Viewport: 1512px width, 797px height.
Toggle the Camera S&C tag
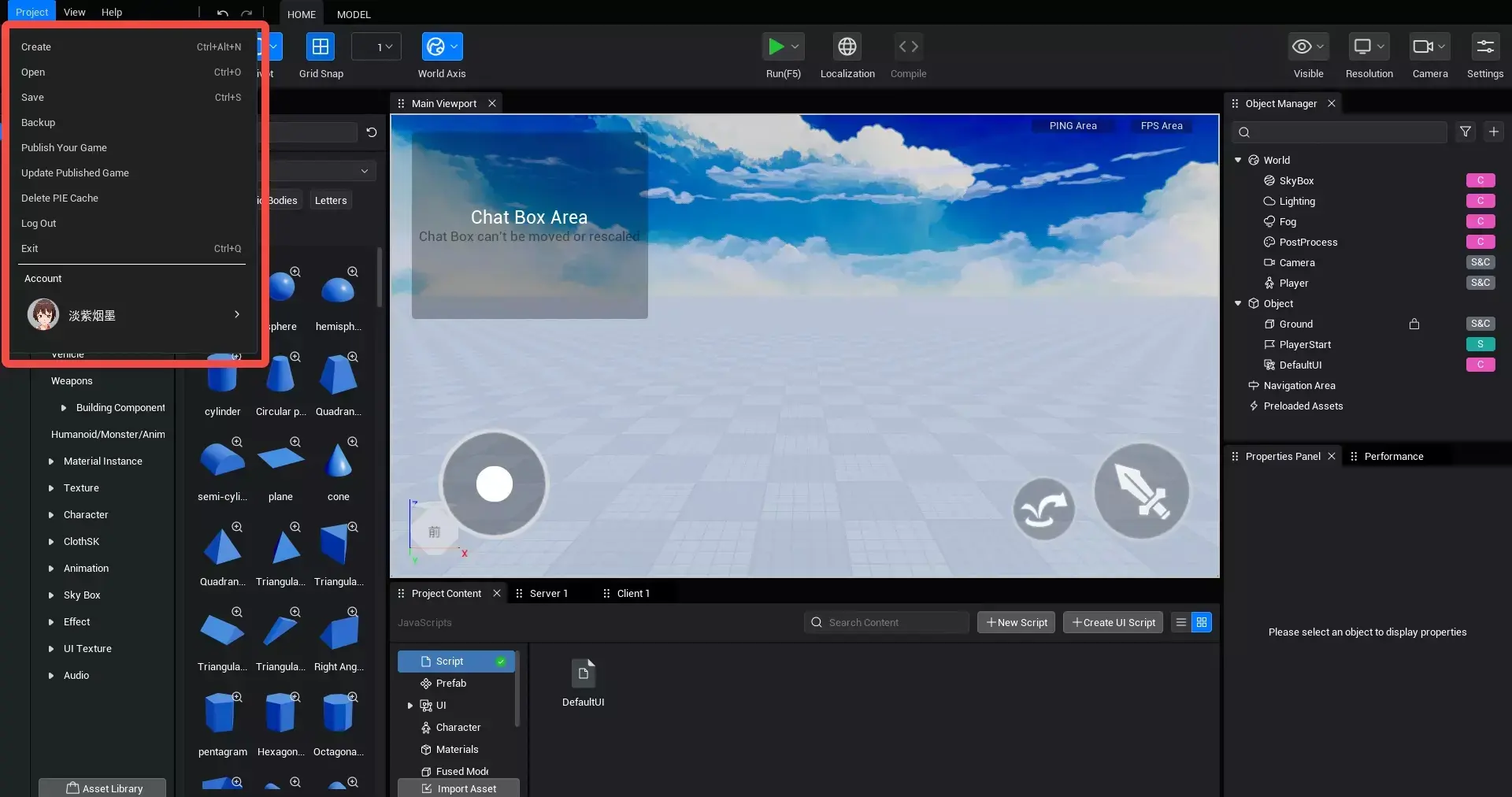[x=1480, y=262]
